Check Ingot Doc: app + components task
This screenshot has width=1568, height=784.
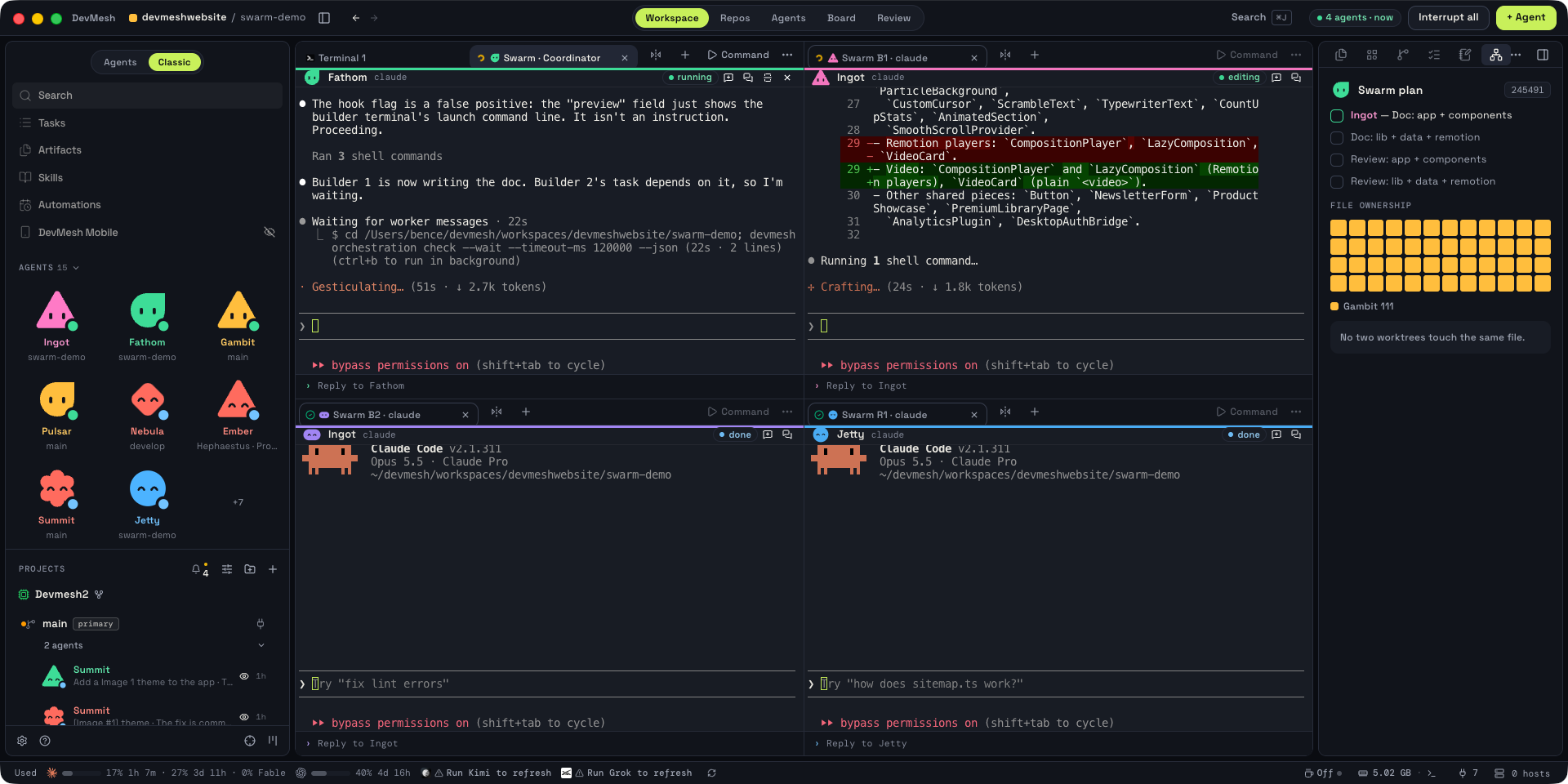pos(1337,116)
